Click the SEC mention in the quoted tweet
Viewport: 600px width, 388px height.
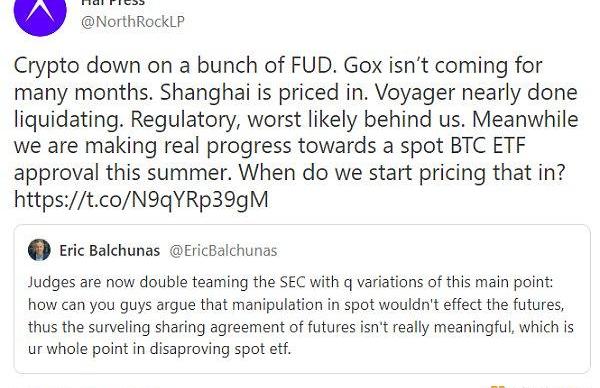(x=293, y=282)
